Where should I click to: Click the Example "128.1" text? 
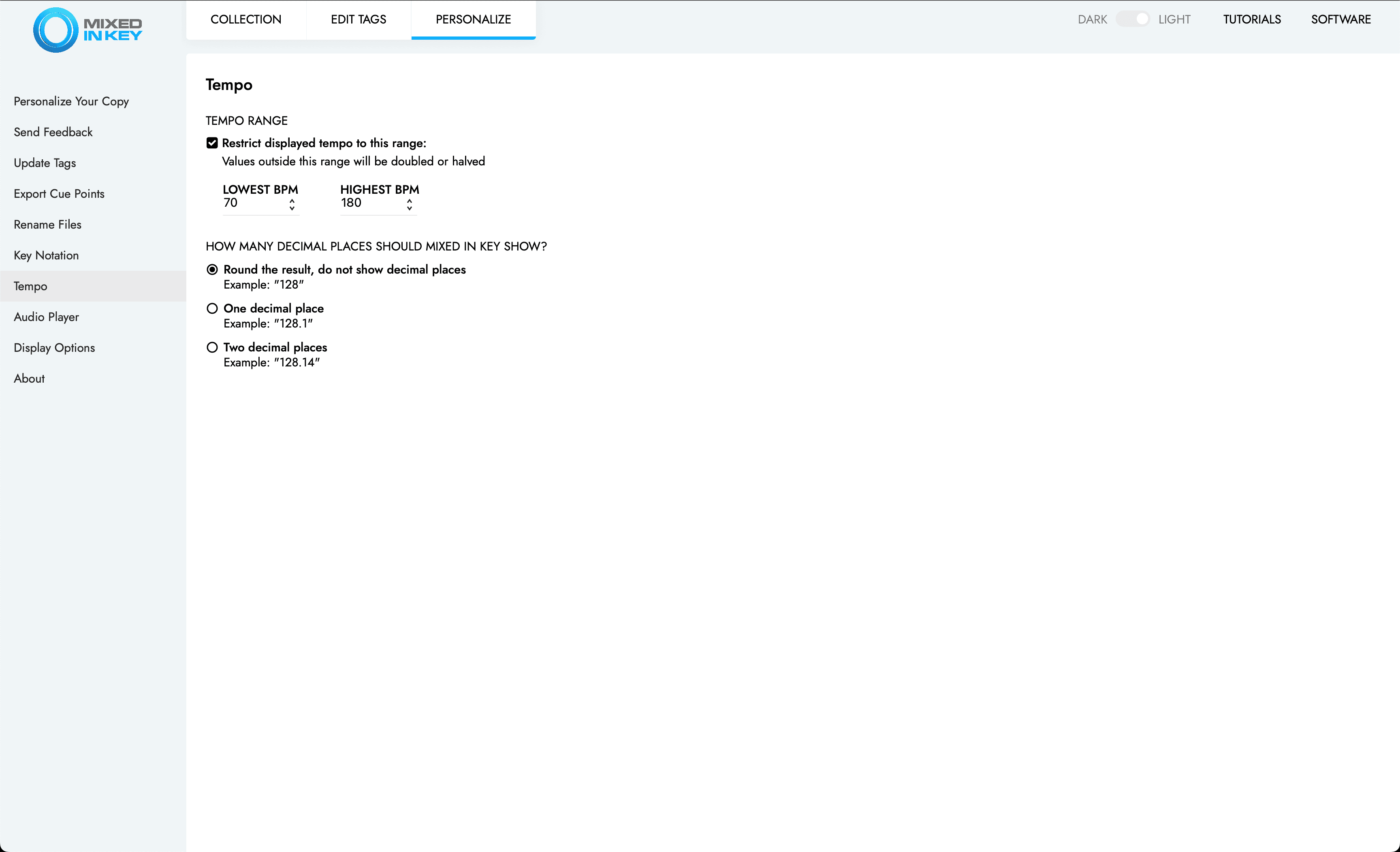point(268,323)
